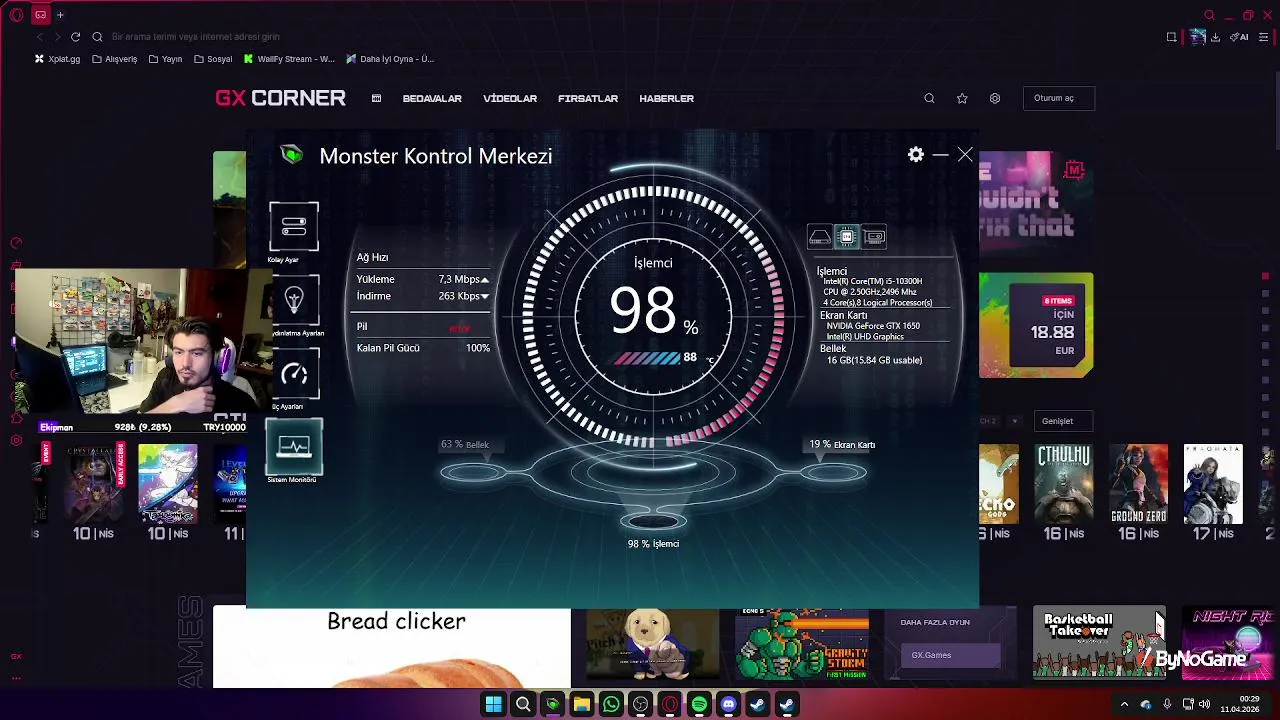1280x720 pixels.
Task: Select the 19 % Ekran Kartı node
Action: (834, 472)
